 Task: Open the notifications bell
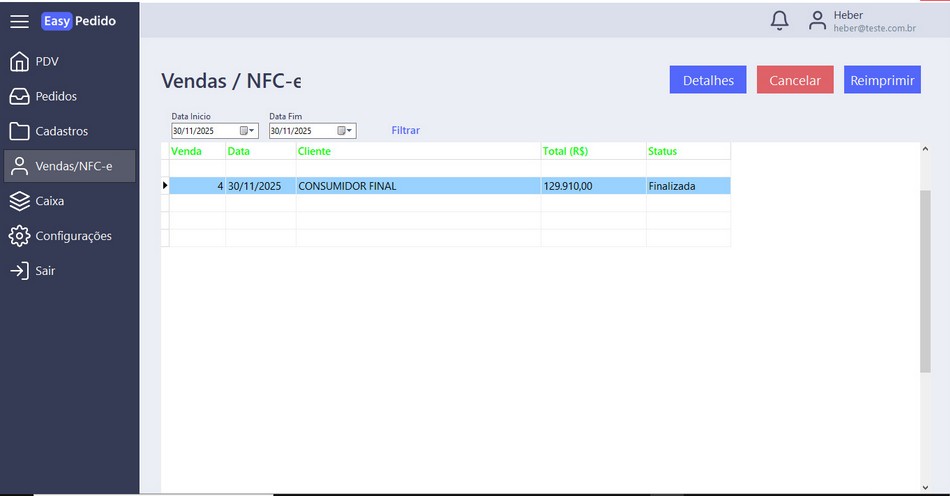tap(780, 21)
